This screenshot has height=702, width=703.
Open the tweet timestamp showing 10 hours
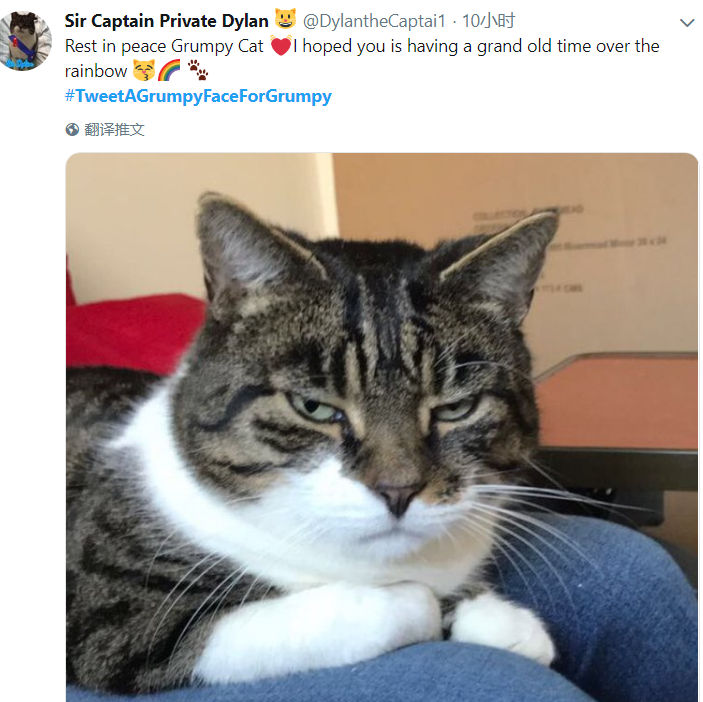[x=488, y=21]
